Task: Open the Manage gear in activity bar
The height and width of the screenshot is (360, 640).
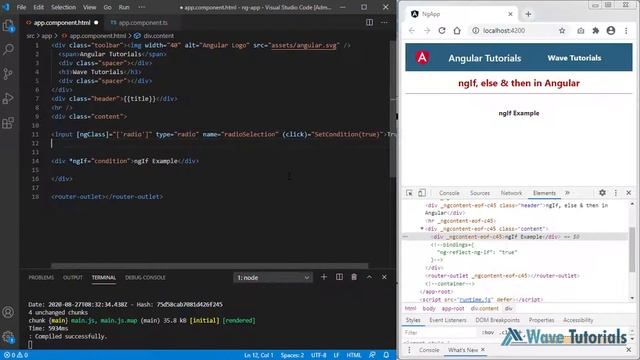Action: (8, 337)
